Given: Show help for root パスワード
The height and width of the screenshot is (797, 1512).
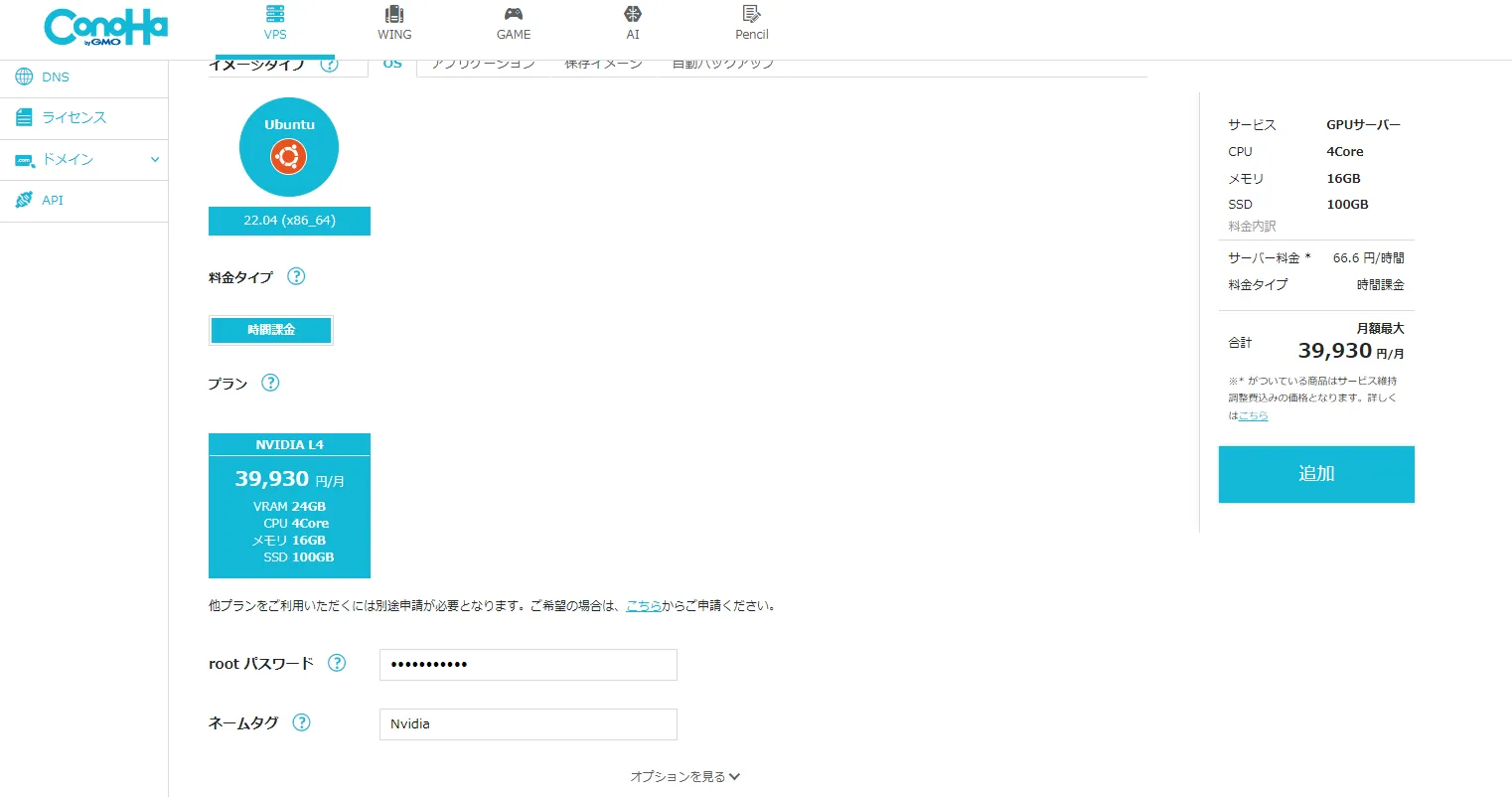Looking at the screenshot, I should (x=337, y=664).
